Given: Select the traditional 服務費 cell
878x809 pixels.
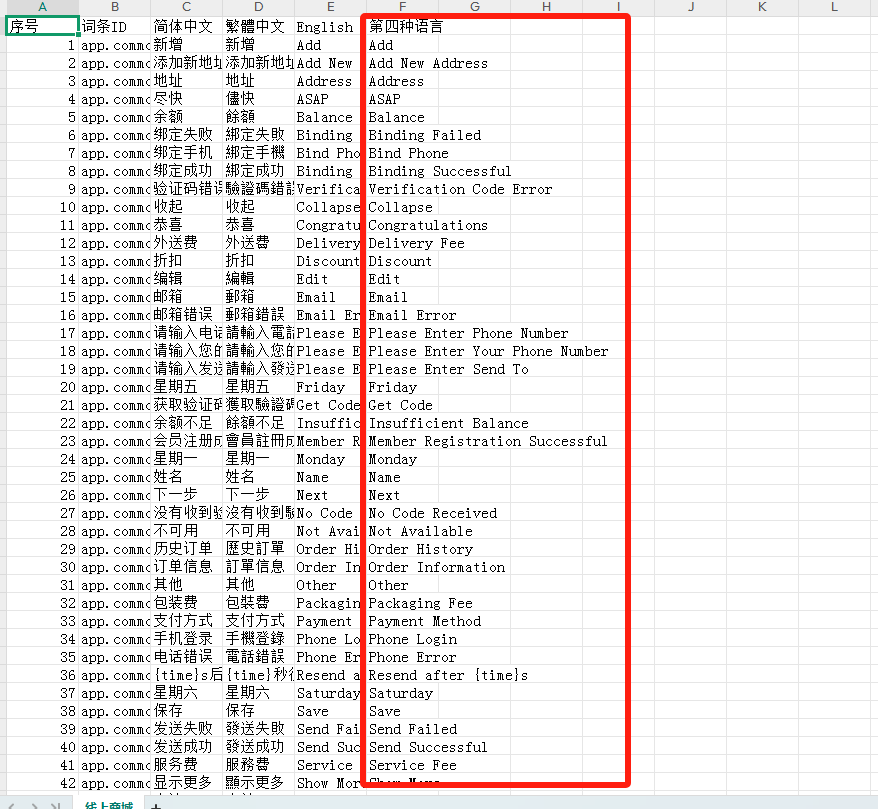Looking at the screenshot, I should pos(258,765).
